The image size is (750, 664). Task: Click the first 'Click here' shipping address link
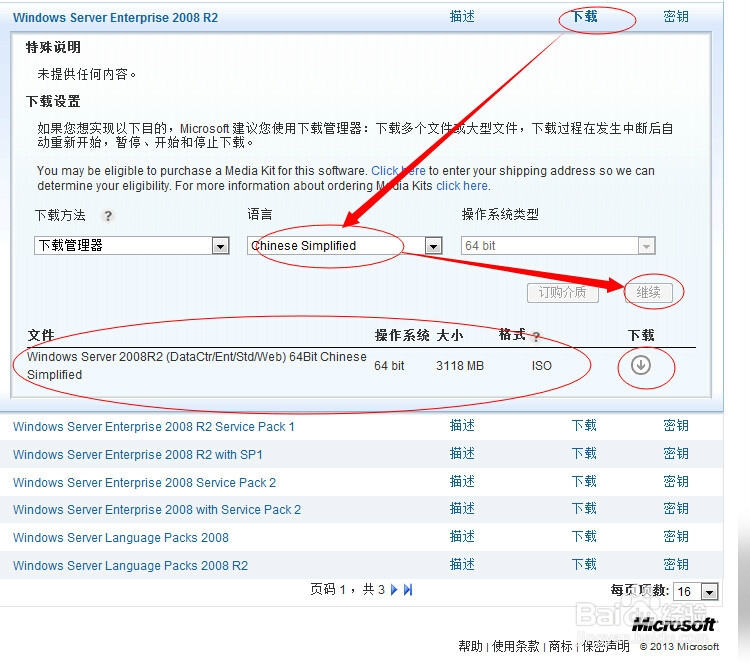(x=398, y=171)
